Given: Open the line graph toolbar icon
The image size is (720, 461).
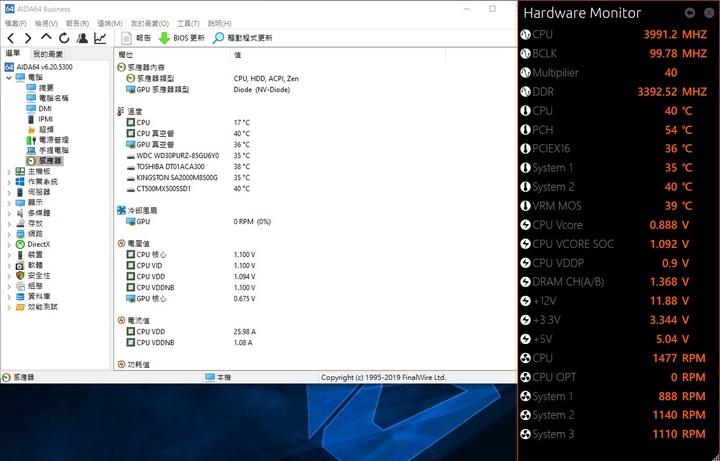Looking at the screenshot, I should point(100,38).
